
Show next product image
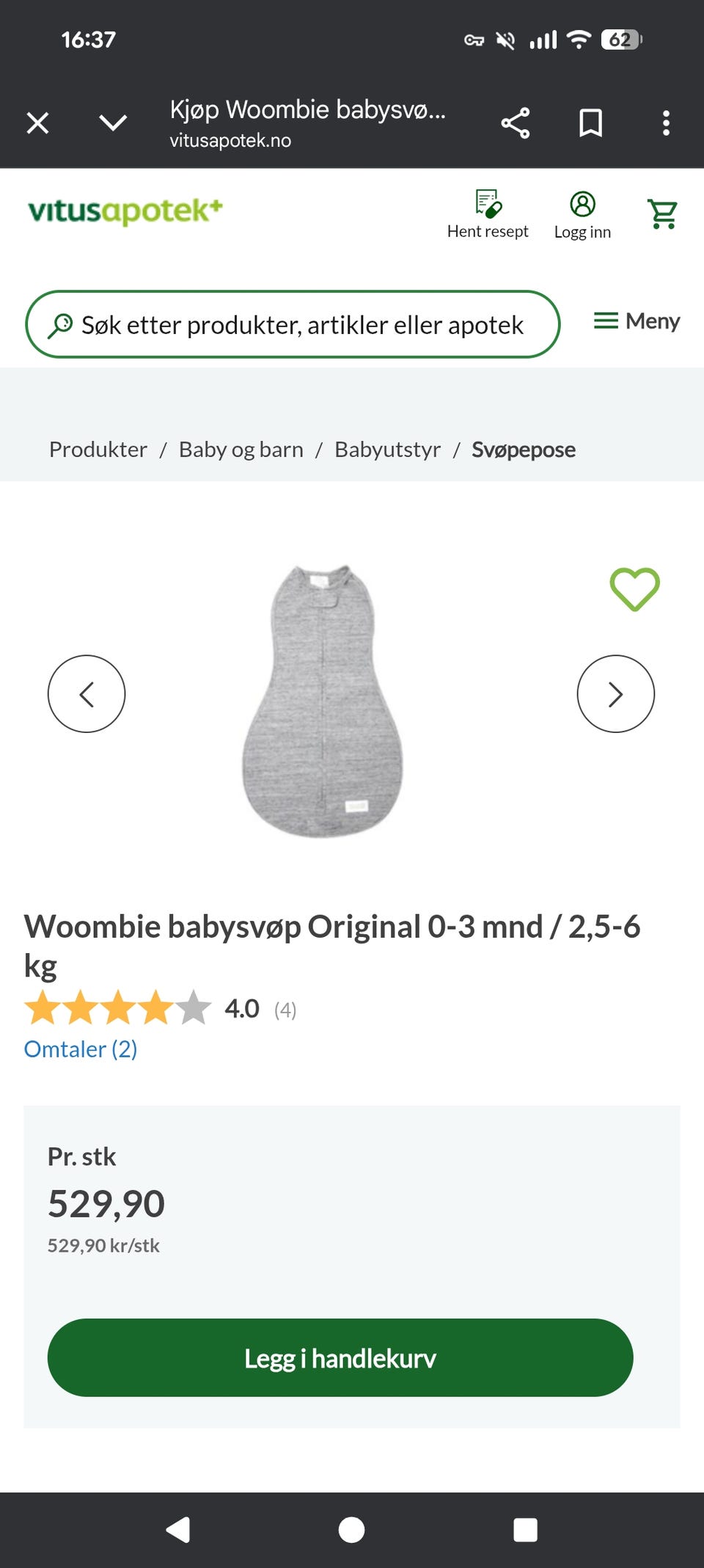click(x=616, y=693)
